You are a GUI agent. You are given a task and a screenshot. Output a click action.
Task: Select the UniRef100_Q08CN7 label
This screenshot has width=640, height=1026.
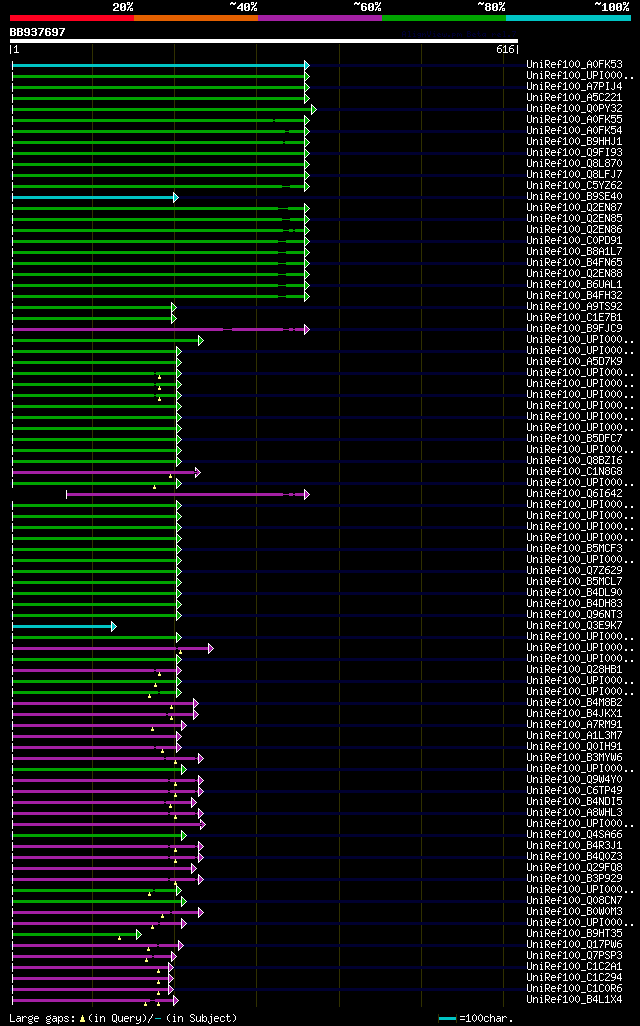point(575,900)
